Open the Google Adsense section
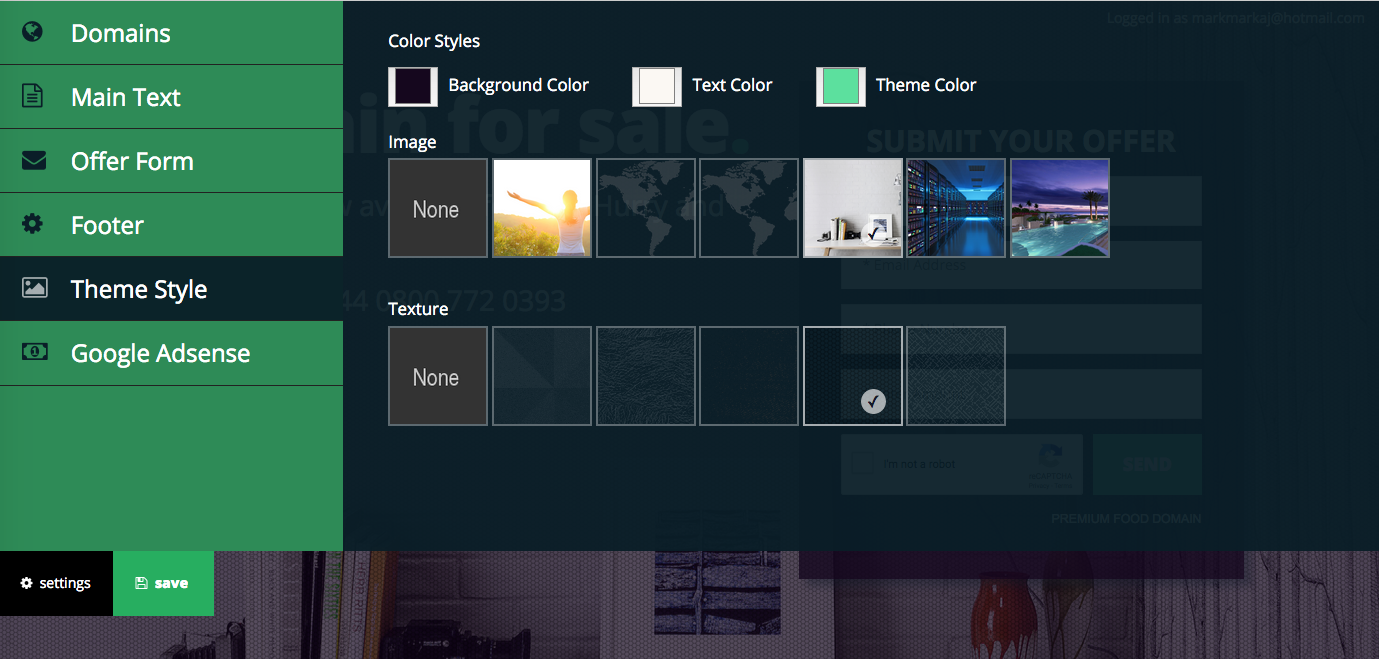Screen dimensions: 1379x659 click(x=171, y=353)
